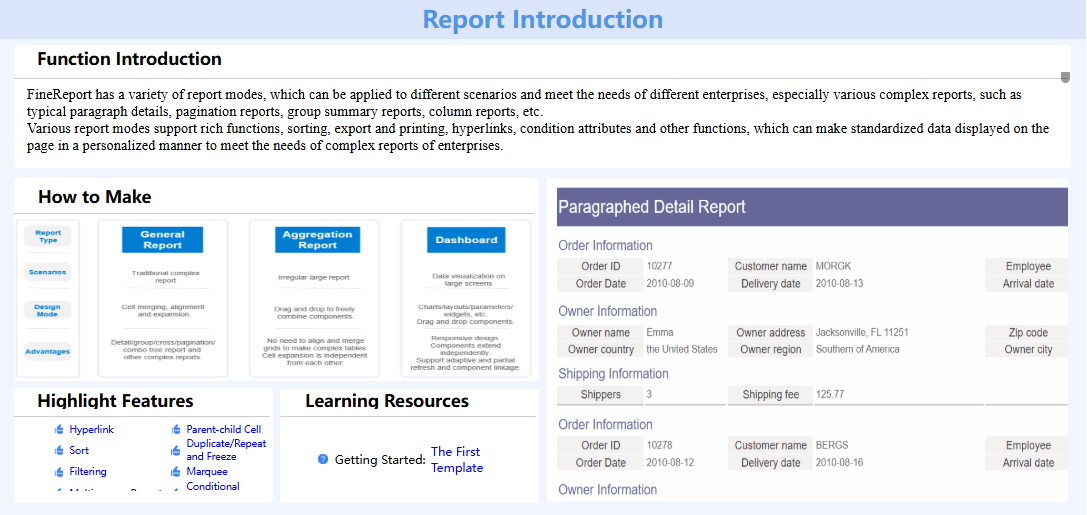Click the thumbs-up icon beside Filtering
1087x515 pixels.
[59, 472]
